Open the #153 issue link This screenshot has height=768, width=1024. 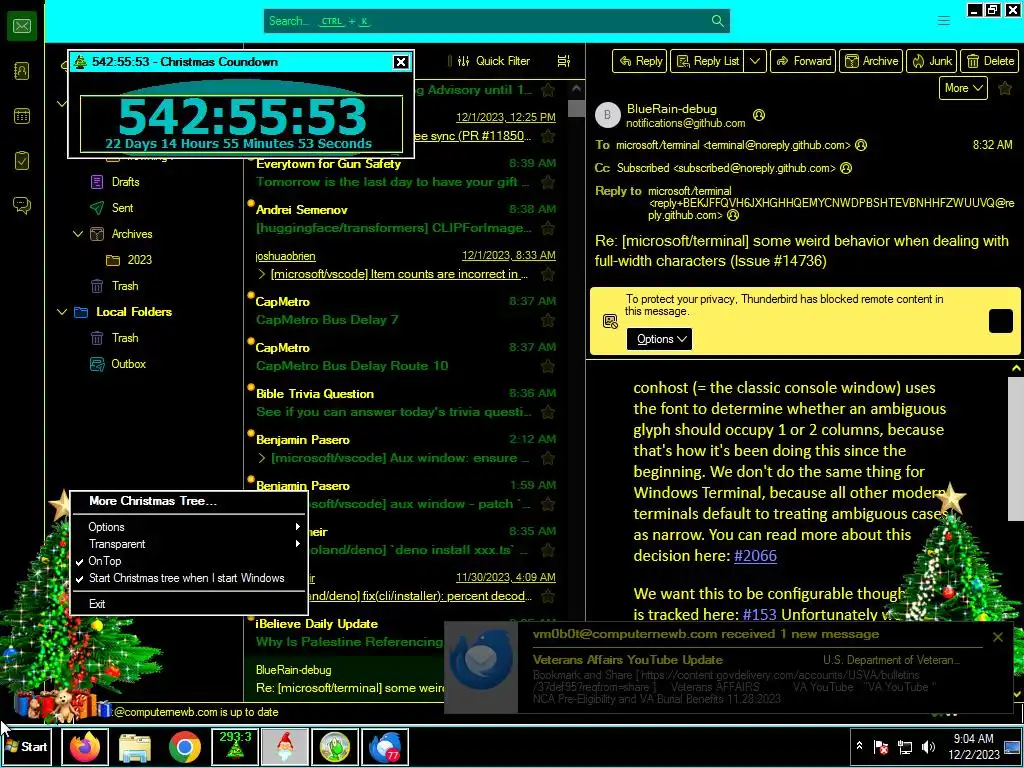click(x=760, y=615)
